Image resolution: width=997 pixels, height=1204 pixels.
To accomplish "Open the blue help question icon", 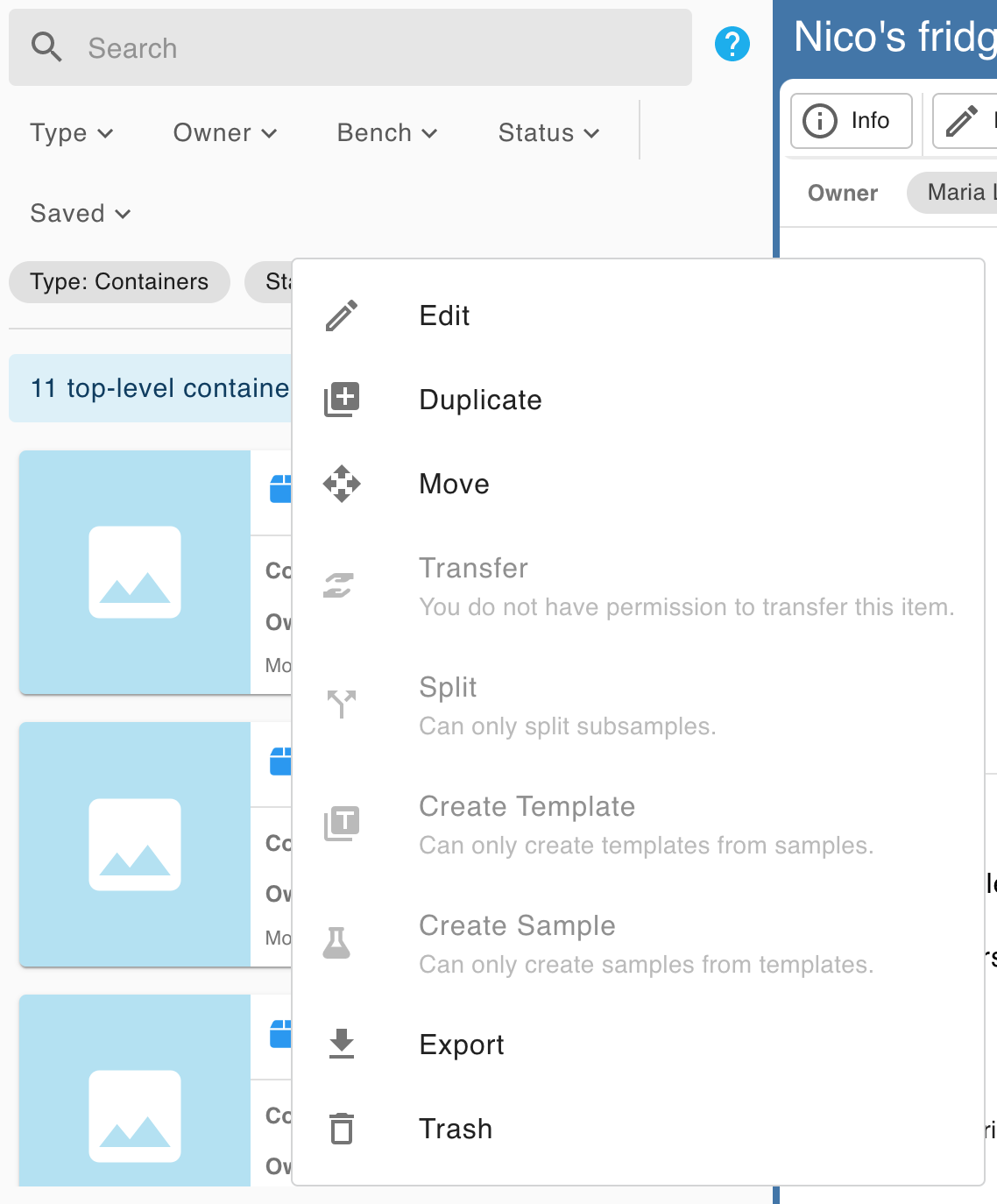I will click(732, 44).
